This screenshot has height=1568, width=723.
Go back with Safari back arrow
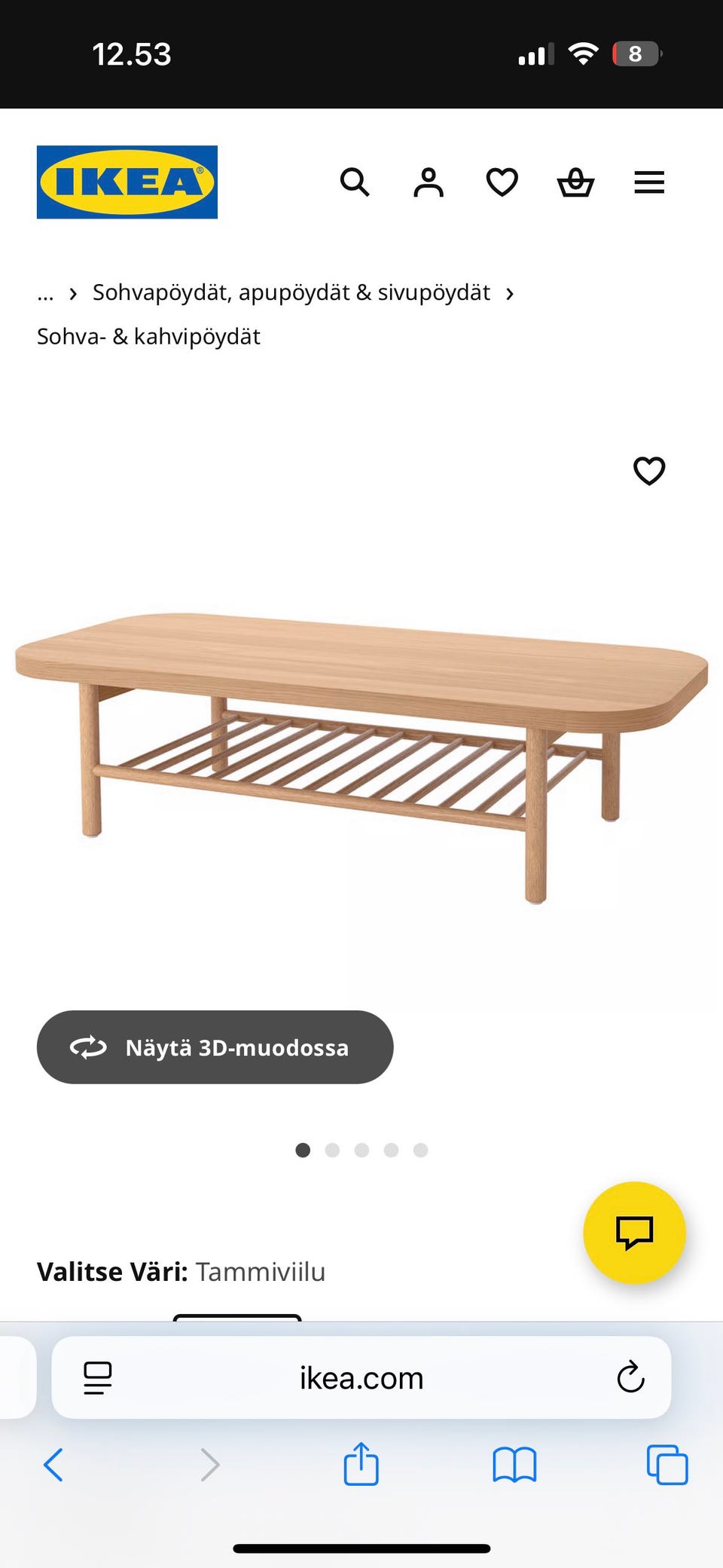[53, 1465]
